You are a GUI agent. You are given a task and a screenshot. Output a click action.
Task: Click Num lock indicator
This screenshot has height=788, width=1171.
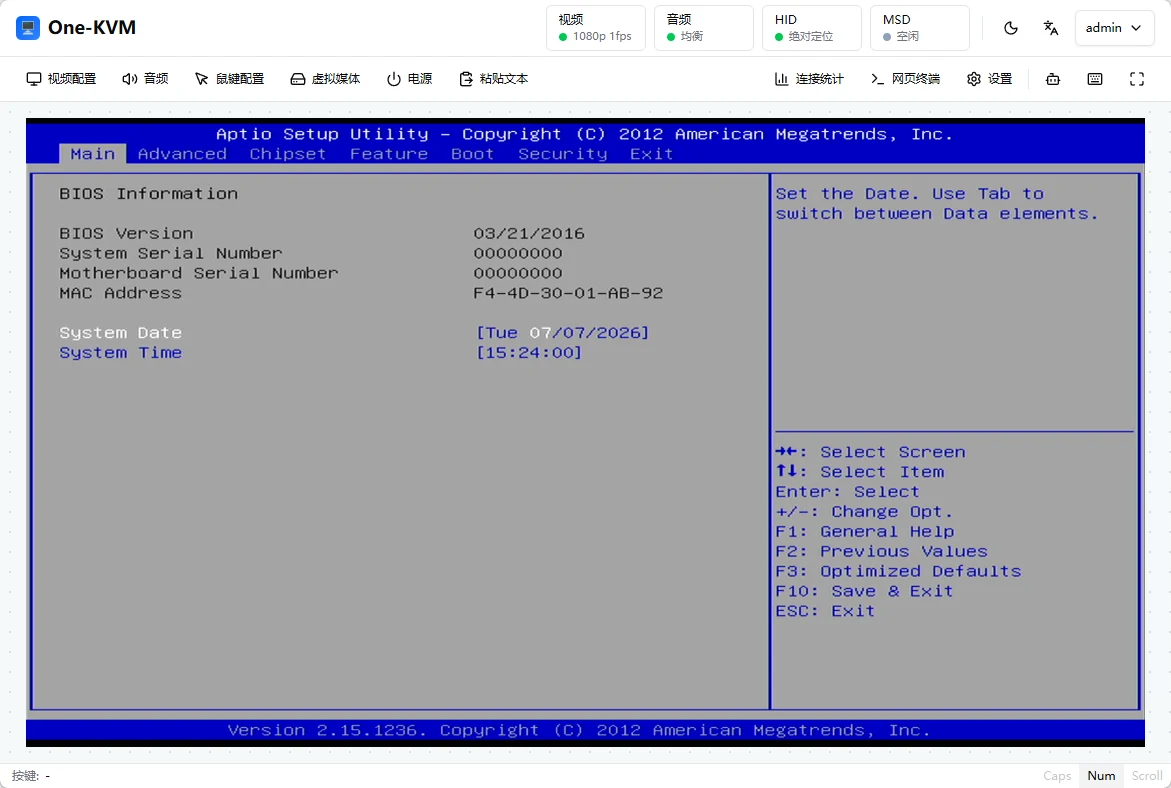pyautogui.click(x=1102, y=776)
